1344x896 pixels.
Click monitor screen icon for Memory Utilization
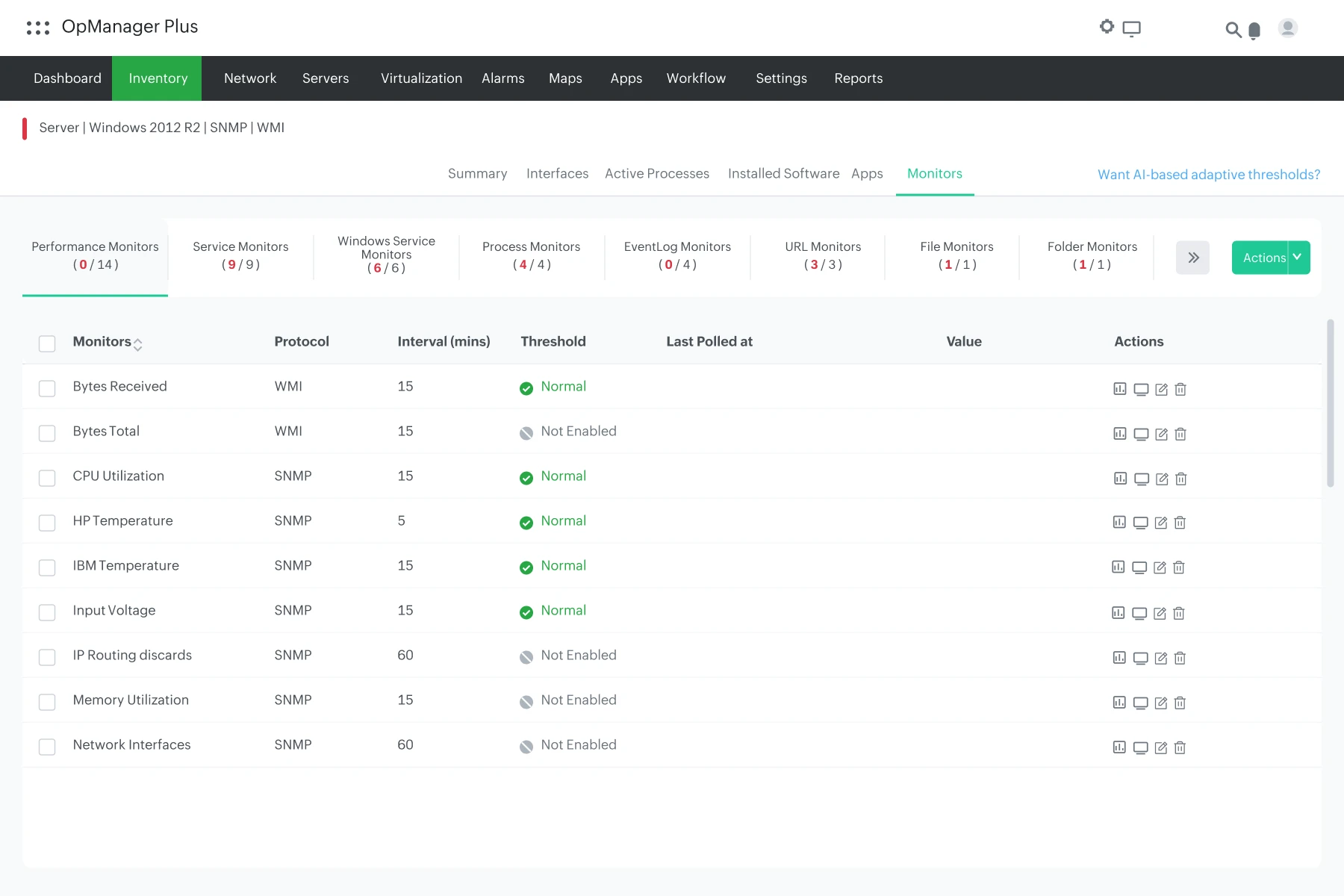1140,703
